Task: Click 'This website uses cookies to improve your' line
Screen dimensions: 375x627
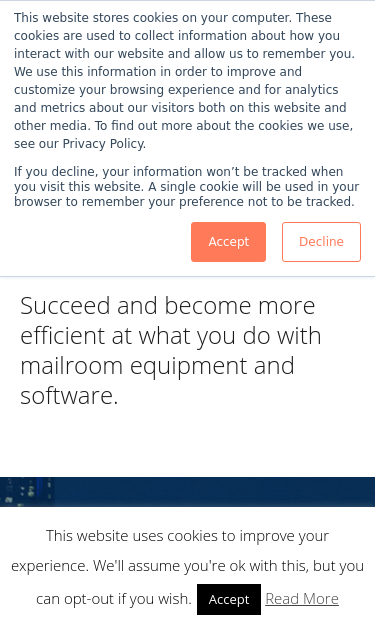Action: (188, 536)
